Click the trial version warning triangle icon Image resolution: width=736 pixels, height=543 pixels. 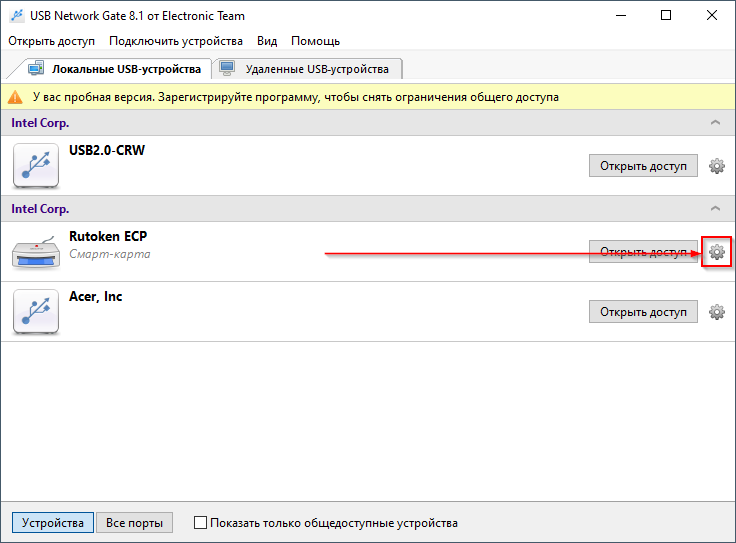pos(15,97)
